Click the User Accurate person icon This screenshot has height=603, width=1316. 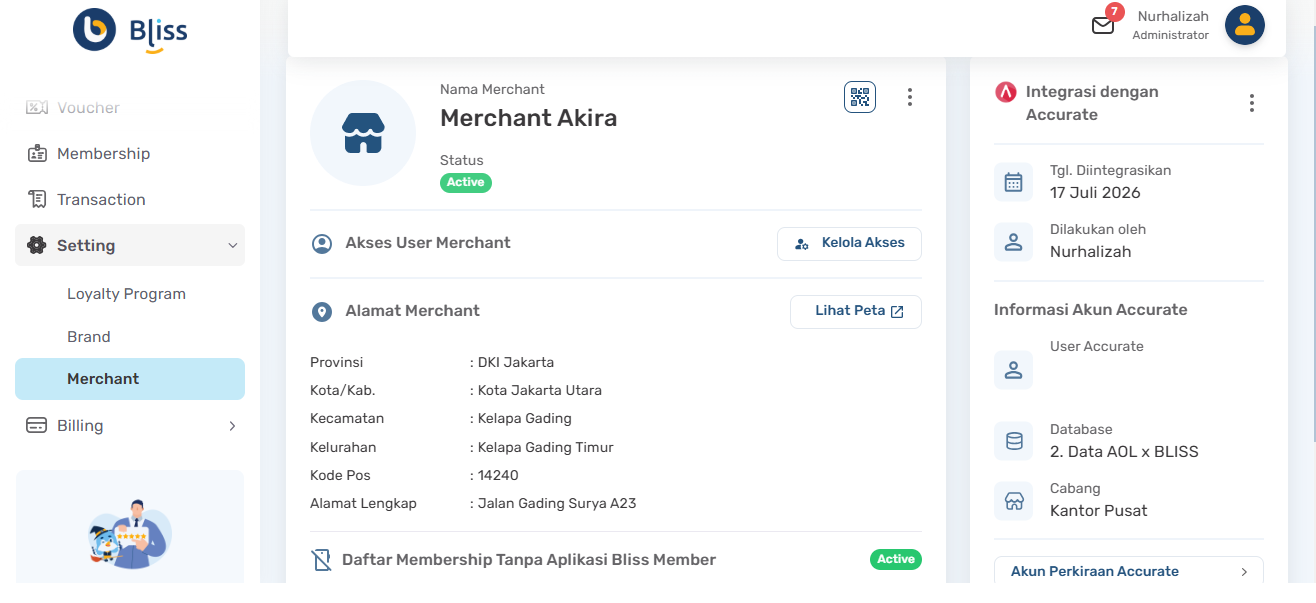click(1013, 370)
